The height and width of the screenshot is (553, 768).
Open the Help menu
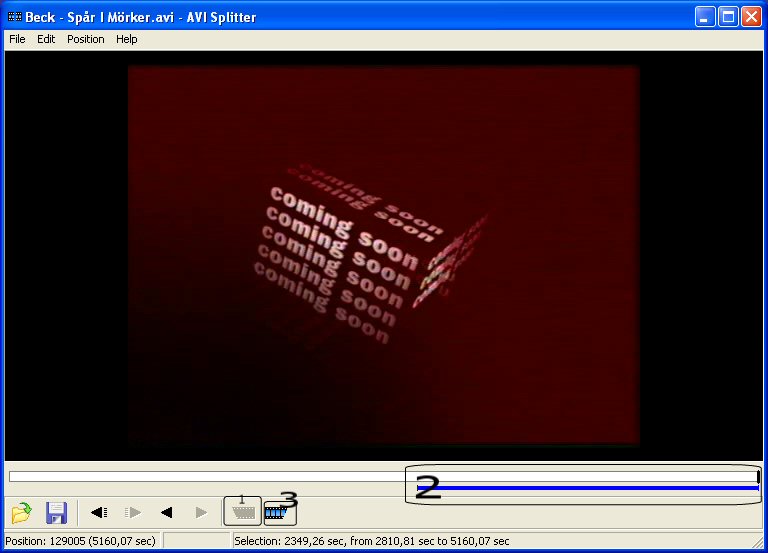coord(126,39)
